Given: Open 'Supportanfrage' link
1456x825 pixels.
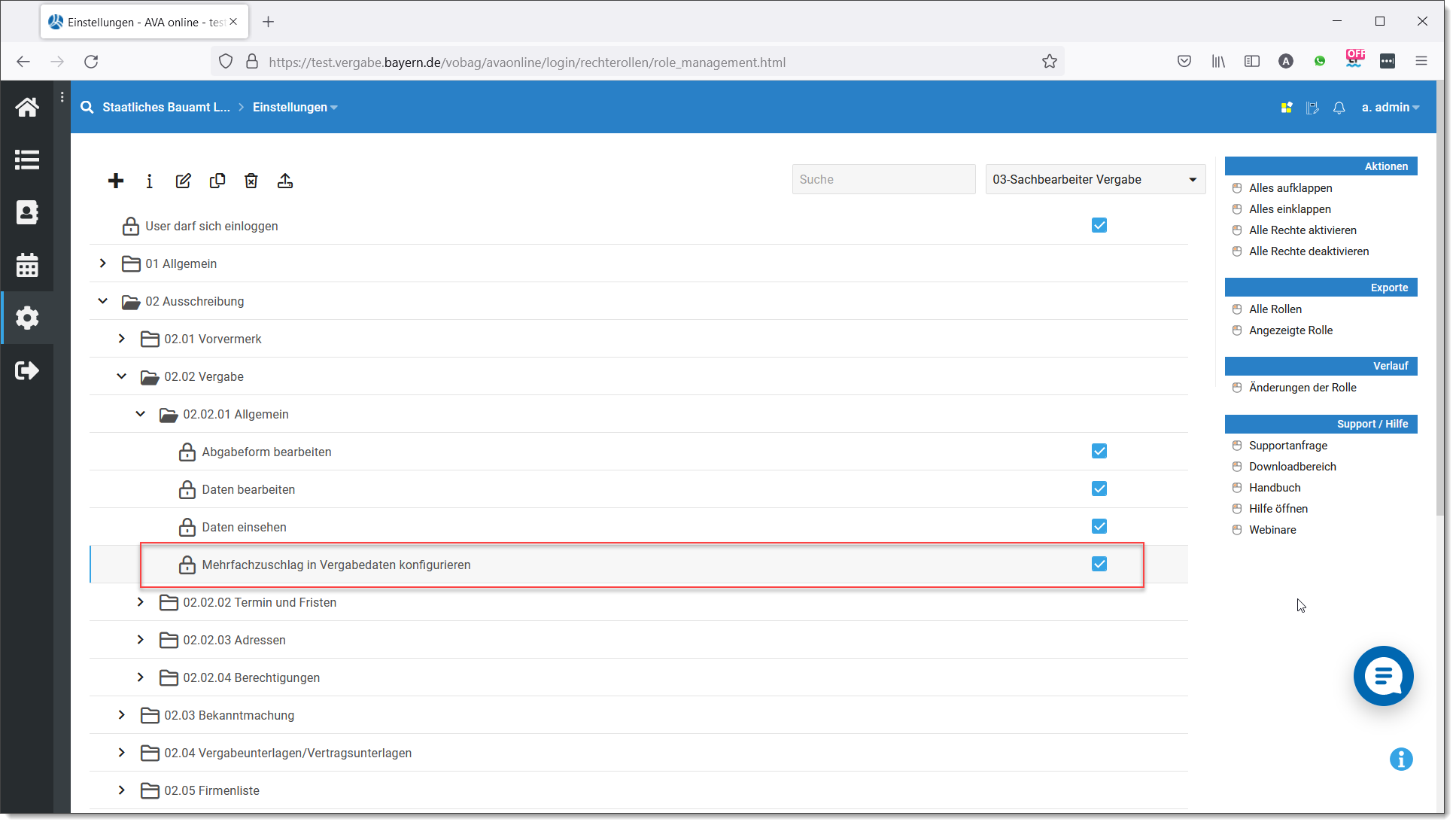Looking at the screenshot, I should 1287,446.
